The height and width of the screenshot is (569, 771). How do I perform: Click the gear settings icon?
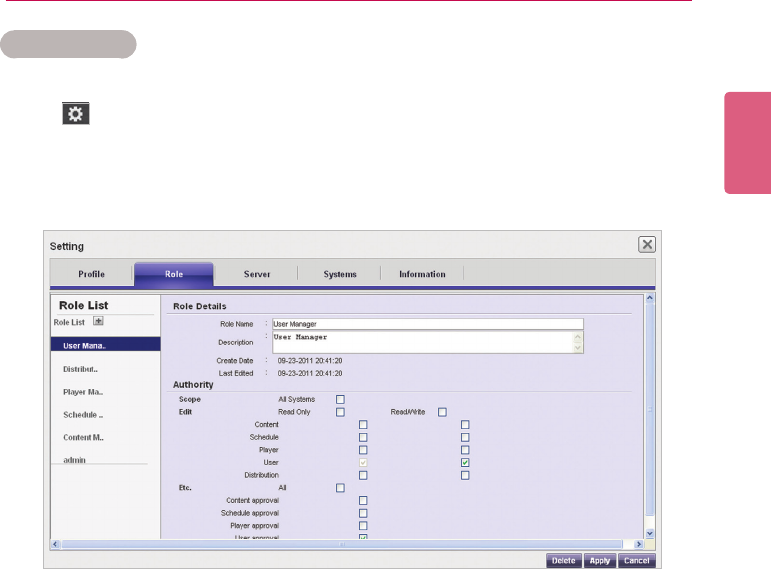tap(76, 114)
